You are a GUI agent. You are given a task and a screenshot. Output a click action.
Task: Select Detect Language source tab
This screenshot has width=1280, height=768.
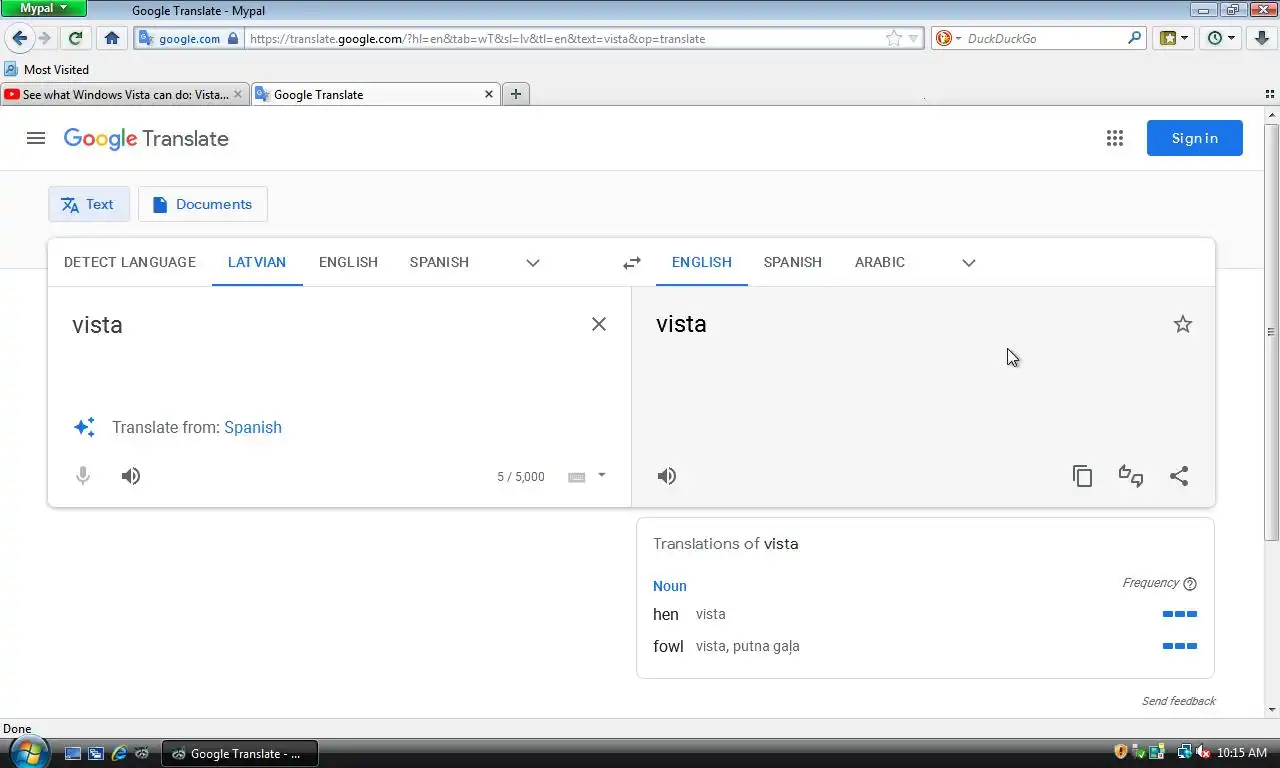130,262
